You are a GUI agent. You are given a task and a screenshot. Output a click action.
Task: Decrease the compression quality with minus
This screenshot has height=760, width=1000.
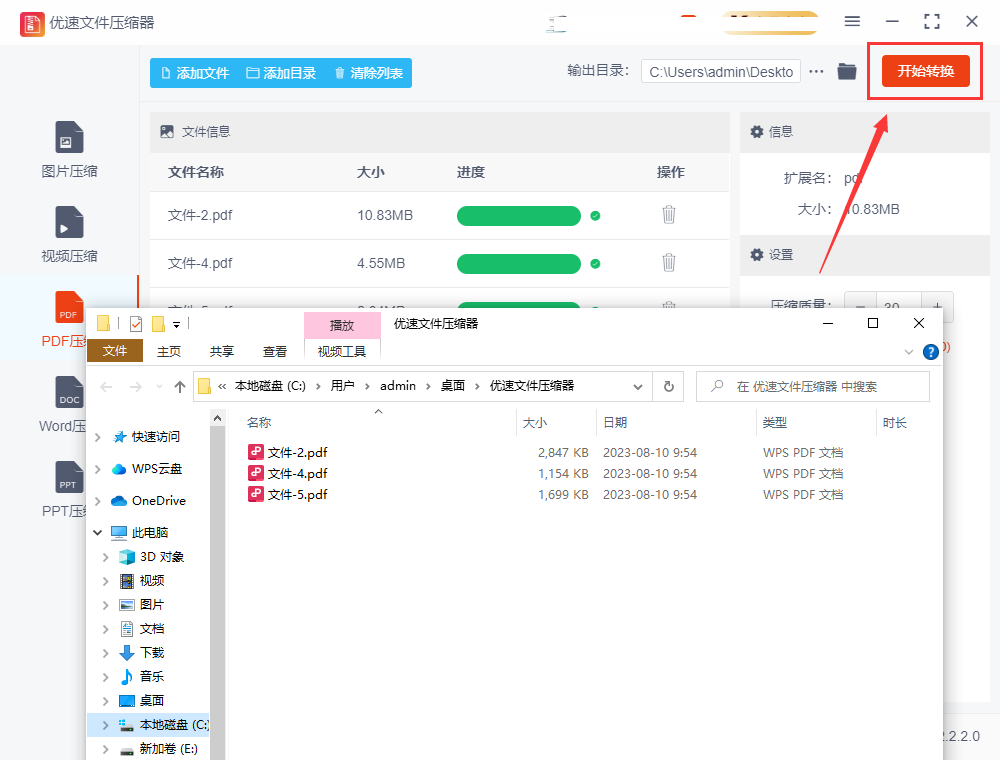[x=860, y=306]
